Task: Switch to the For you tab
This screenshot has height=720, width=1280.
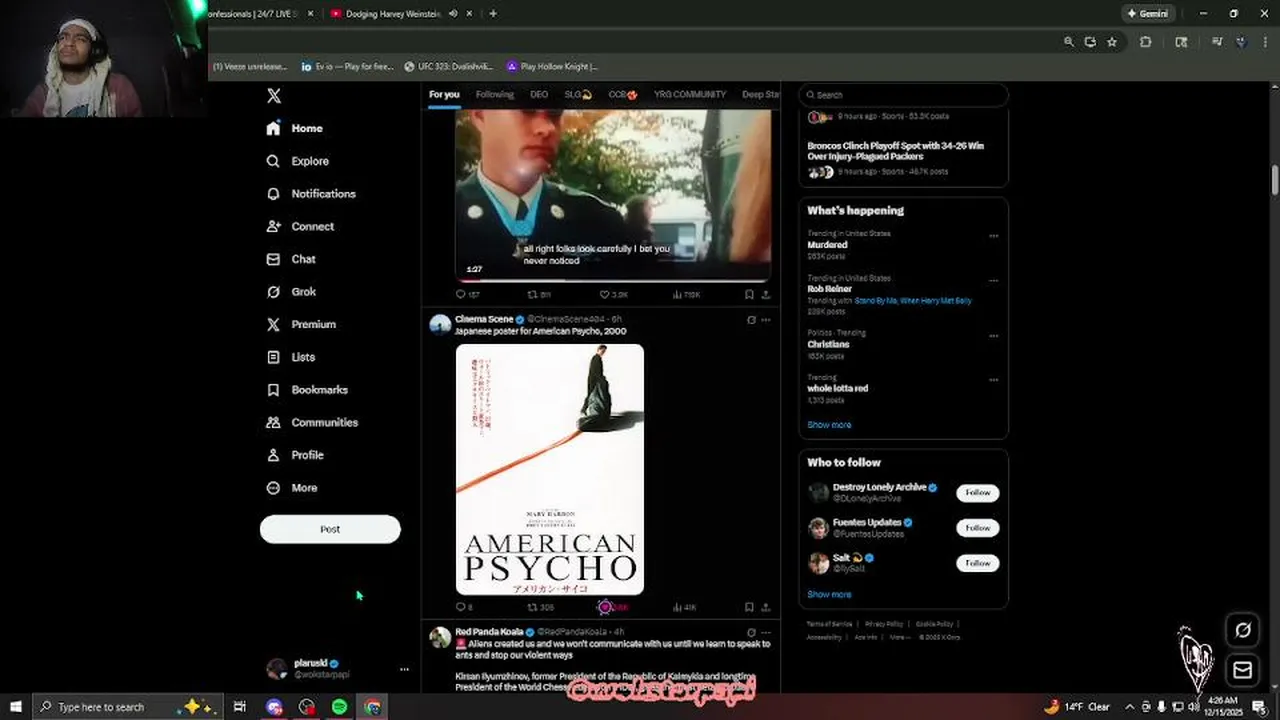Action: point(444,95)
